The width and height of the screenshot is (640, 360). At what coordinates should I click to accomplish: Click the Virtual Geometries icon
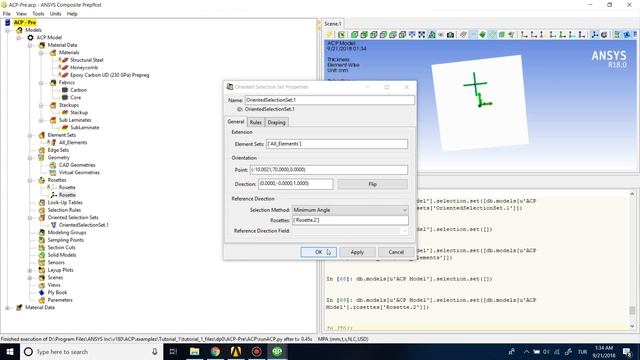pos(53,172)
